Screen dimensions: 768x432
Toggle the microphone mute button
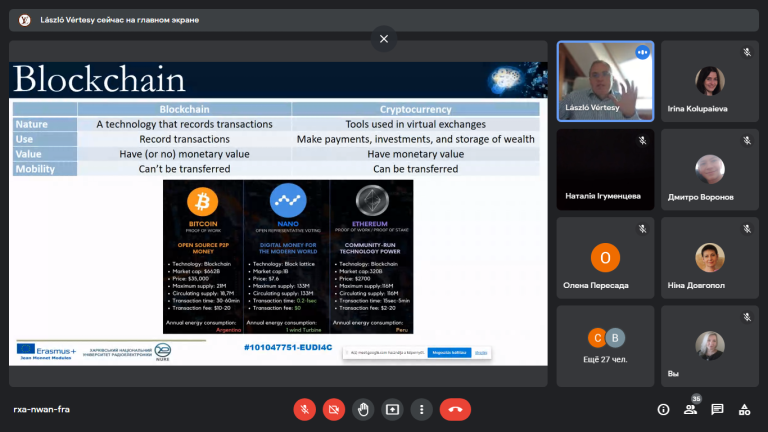tap(304, 409)
